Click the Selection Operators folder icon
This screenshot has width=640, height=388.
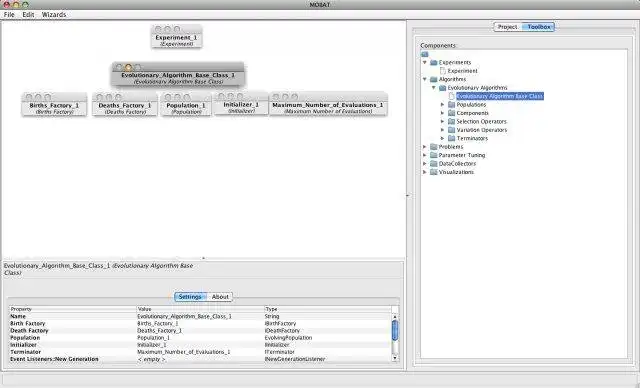coord(451,121)
